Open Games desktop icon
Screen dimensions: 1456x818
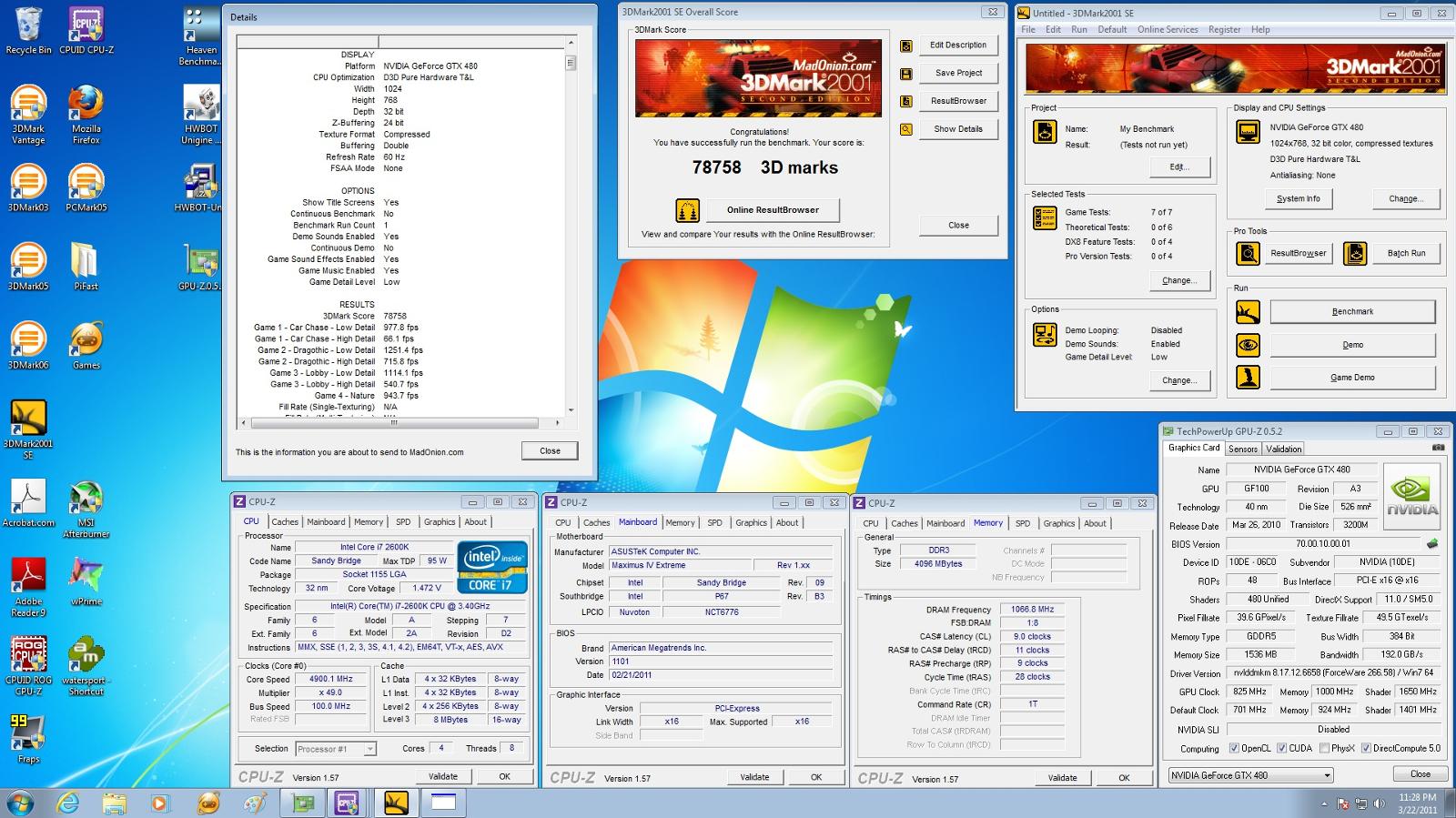[86, 346]
